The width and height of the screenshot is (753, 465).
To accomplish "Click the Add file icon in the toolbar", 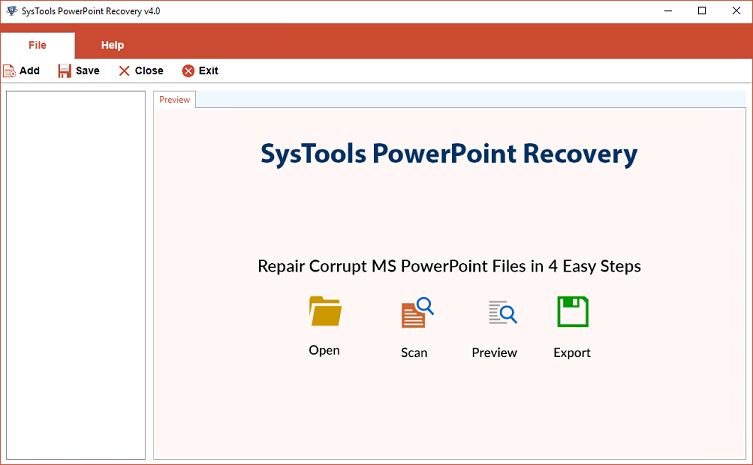I will pyautogui.click(x=9, y=71).
